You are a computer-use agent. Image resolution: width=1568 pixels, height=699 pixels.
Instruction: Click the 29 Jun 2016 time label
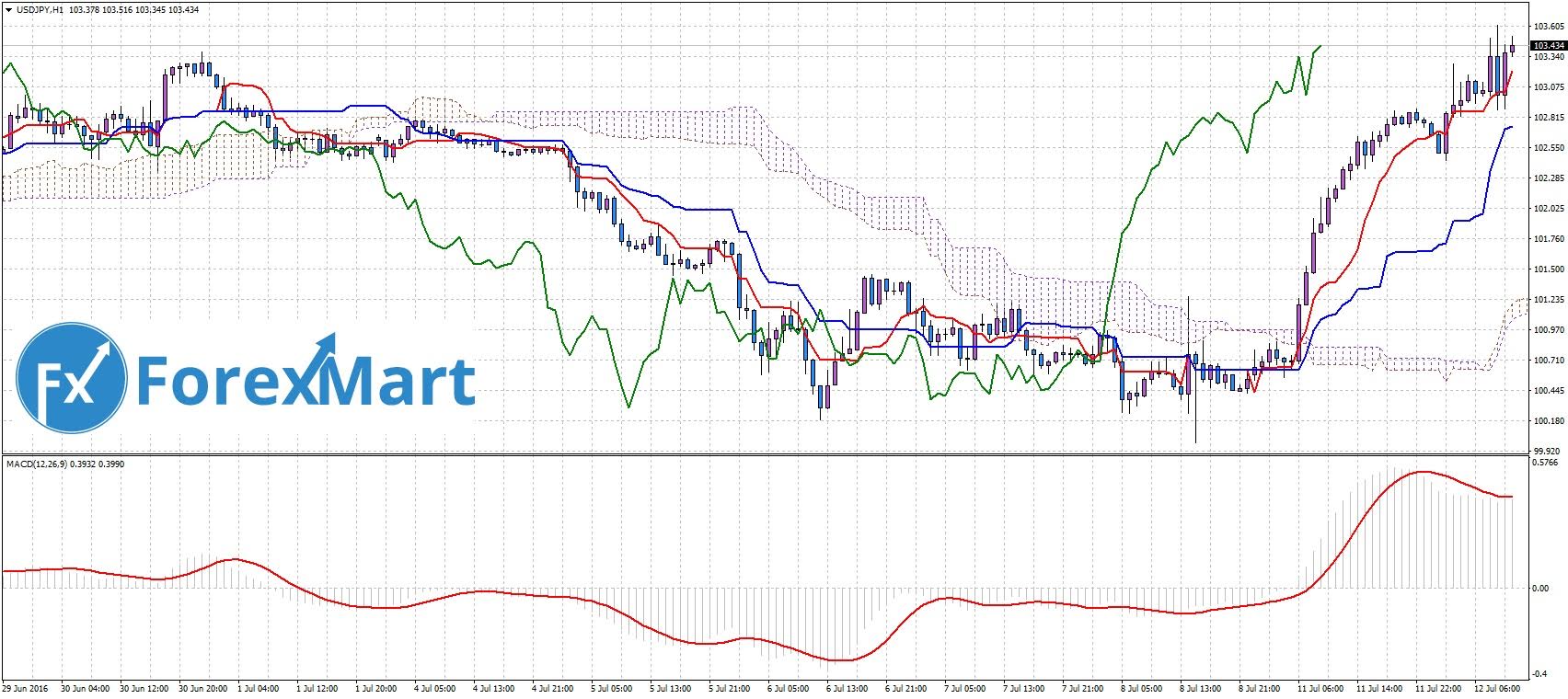pos(25,688)
